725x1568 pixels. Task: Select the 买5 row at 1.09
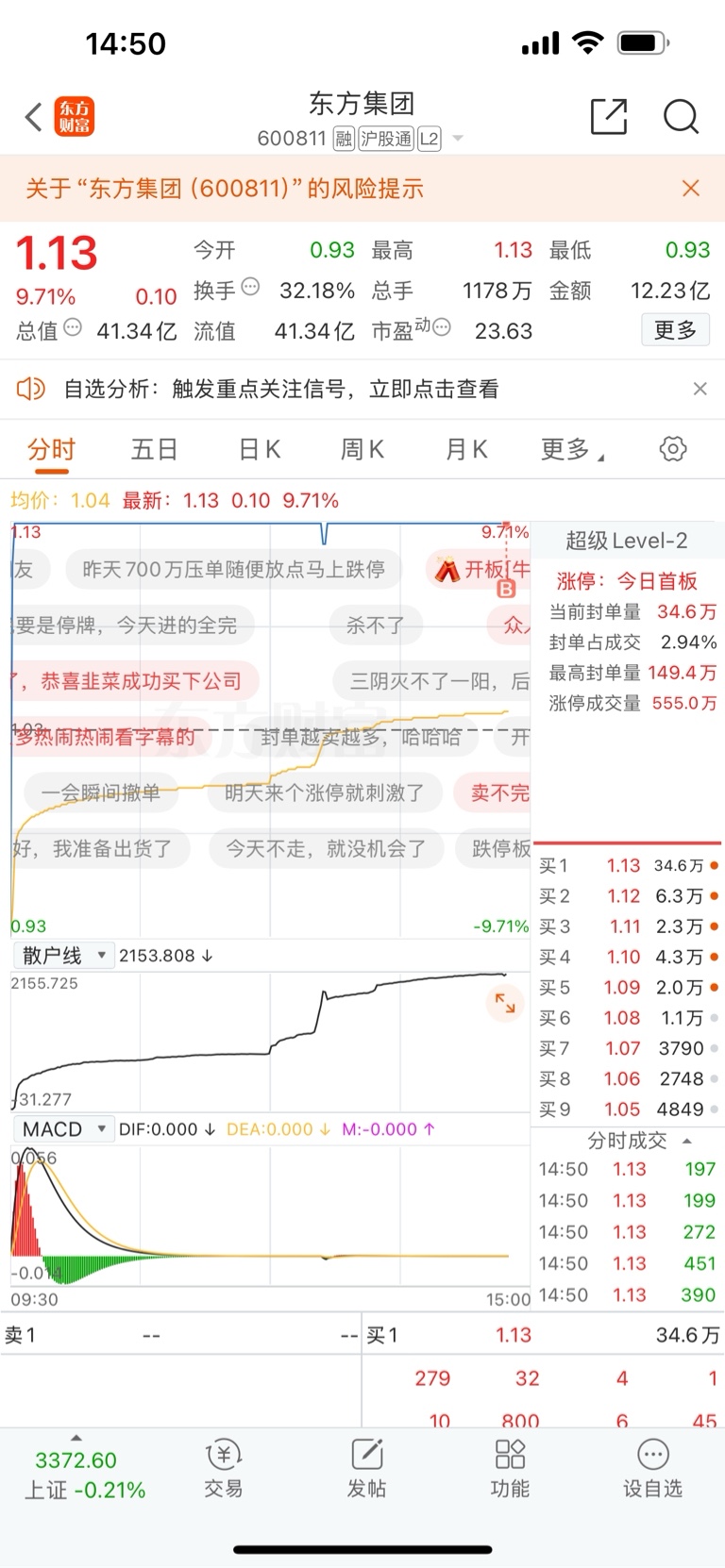(x=628, y=987)
